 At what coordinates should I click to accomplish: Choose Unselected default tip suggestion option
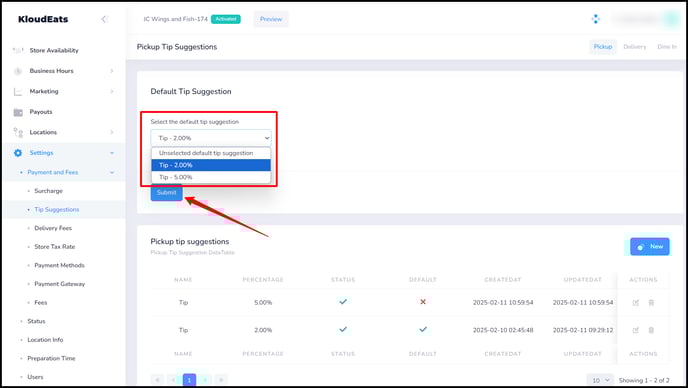coord(211,153)
